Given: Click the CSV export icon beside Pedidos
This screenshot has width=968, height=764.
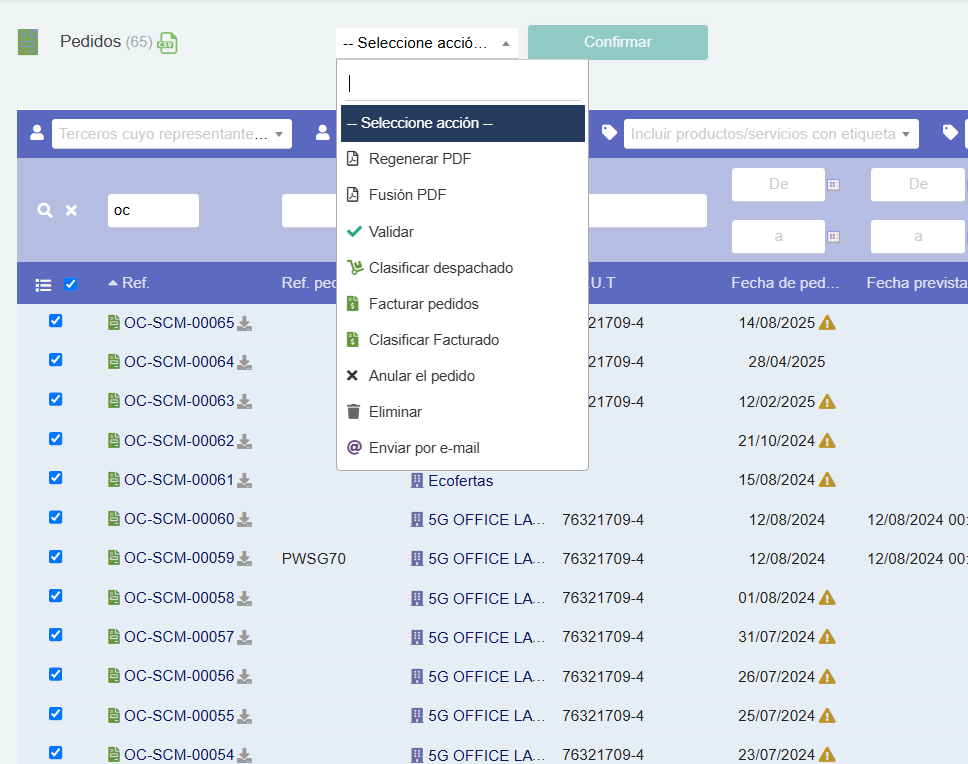Looking at the screenshot, I should (168, 43).
